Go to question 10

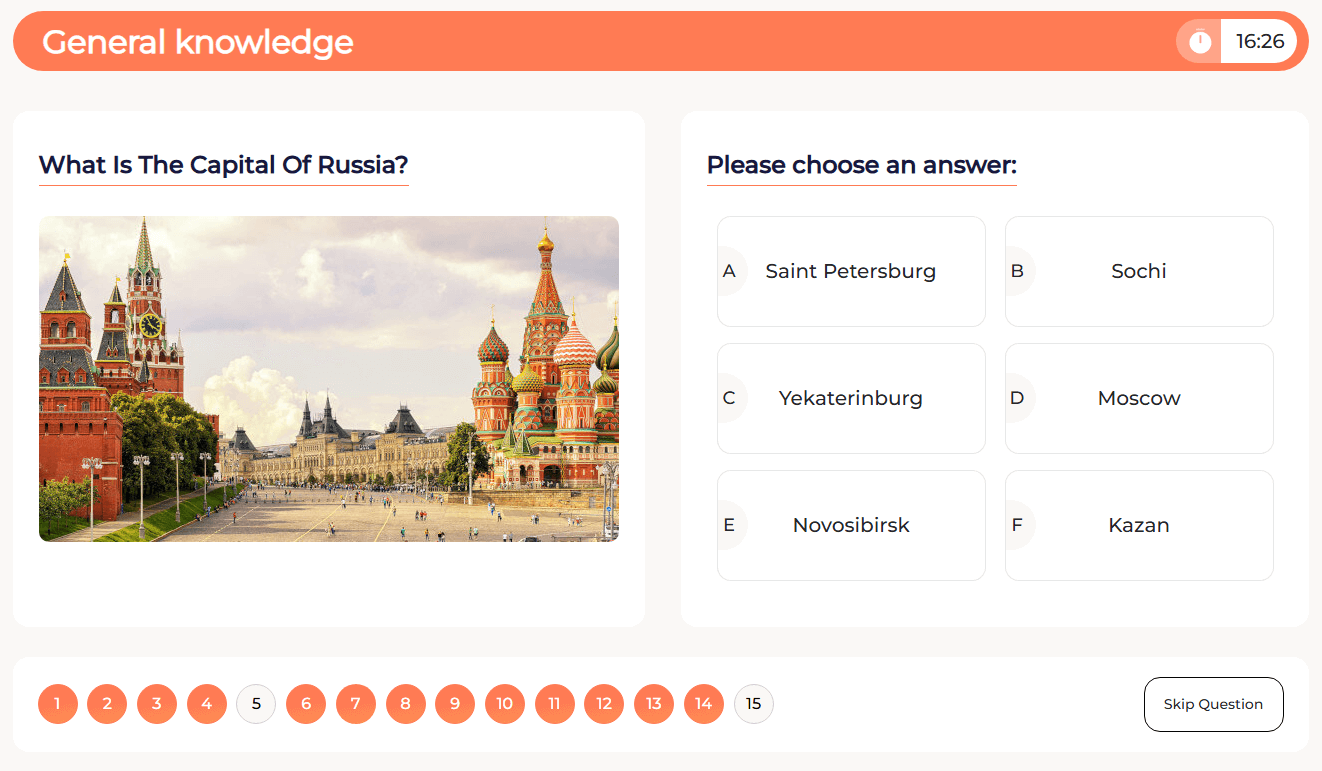click(x=505, y=704)
